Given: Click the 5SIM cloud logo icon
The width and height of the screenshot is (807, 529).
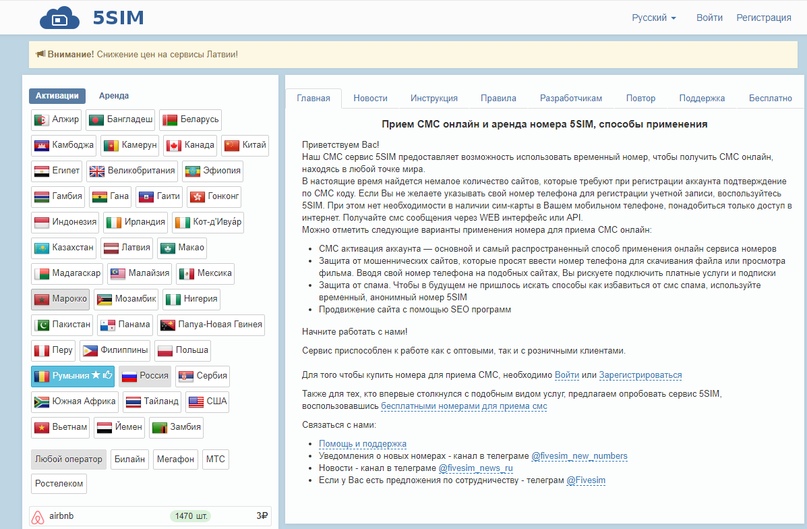Looking at the screenshot, I should (60, 18).
